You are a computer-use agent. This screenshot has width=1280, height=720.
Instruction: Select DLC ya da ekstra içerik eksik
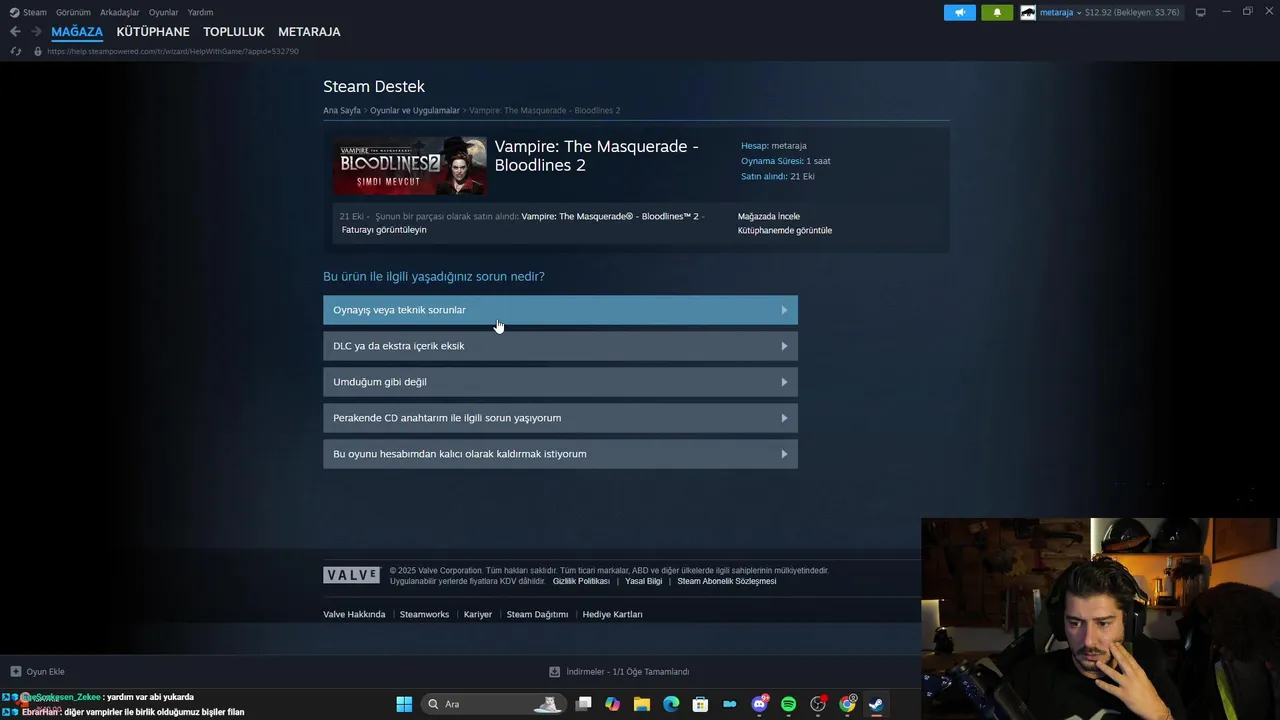pos(560,346)
